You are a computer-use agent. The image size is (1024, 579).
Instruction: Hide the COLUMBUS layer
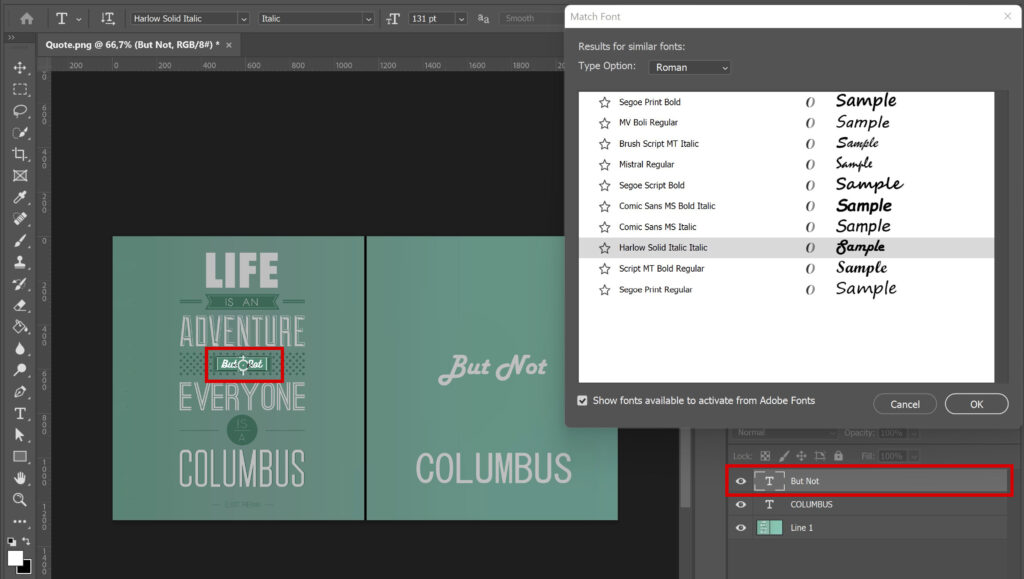pyautogui.click(x=741, y=504)
